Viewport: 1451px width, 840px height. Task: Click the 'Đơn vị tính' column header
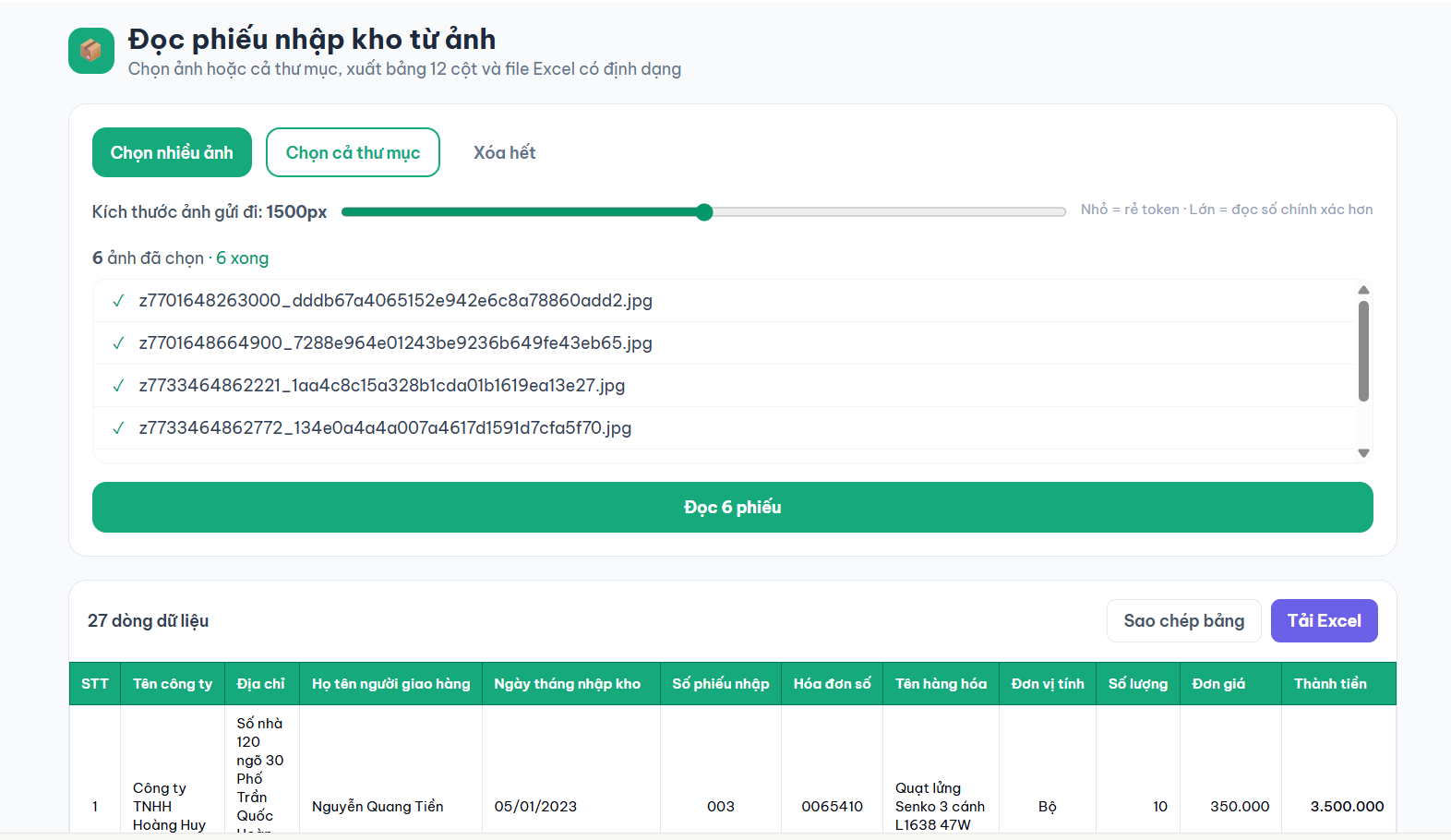(x=1048, y=684)
